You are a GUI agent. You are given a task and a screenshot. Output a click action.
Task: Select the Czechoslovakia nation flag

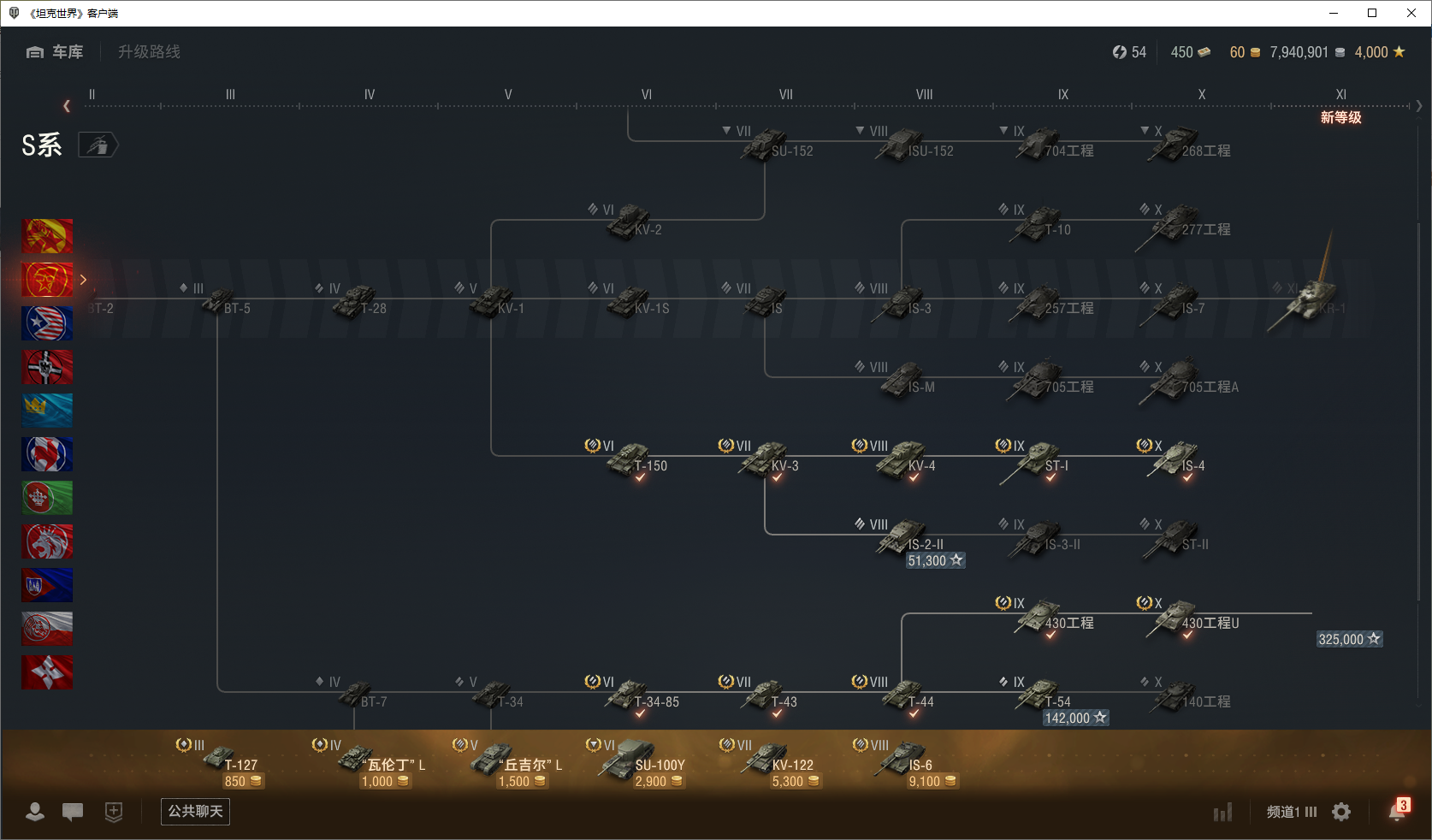tap(47, 585)
